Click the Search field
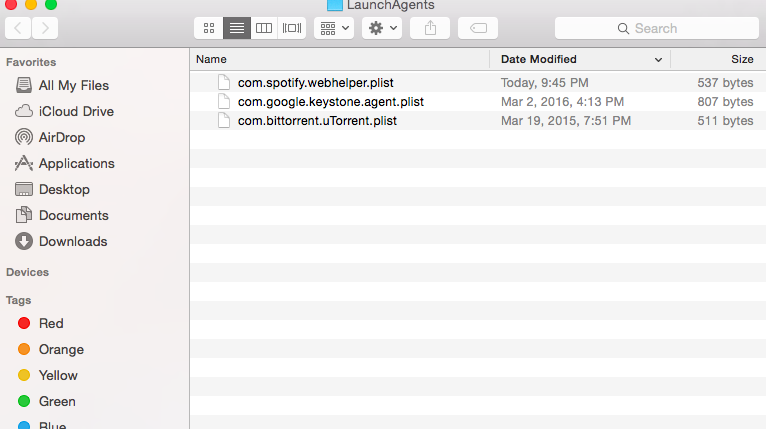 point(657,28)
